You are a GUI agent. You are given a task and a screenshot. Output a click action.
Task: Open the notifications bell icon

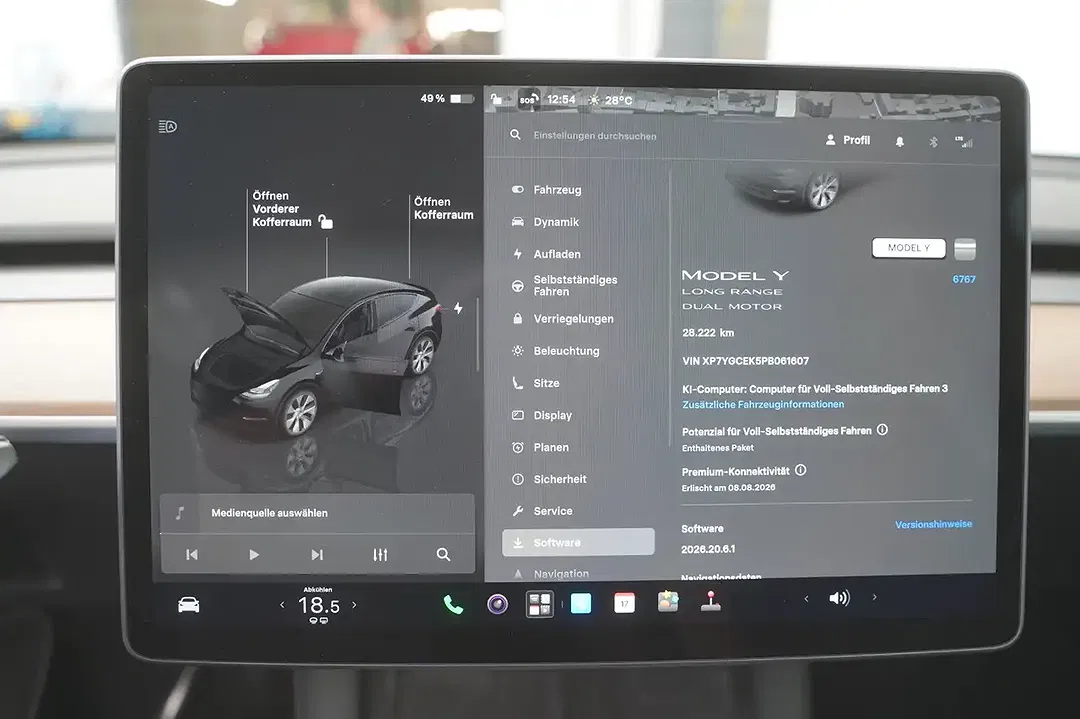pos(900,142)
